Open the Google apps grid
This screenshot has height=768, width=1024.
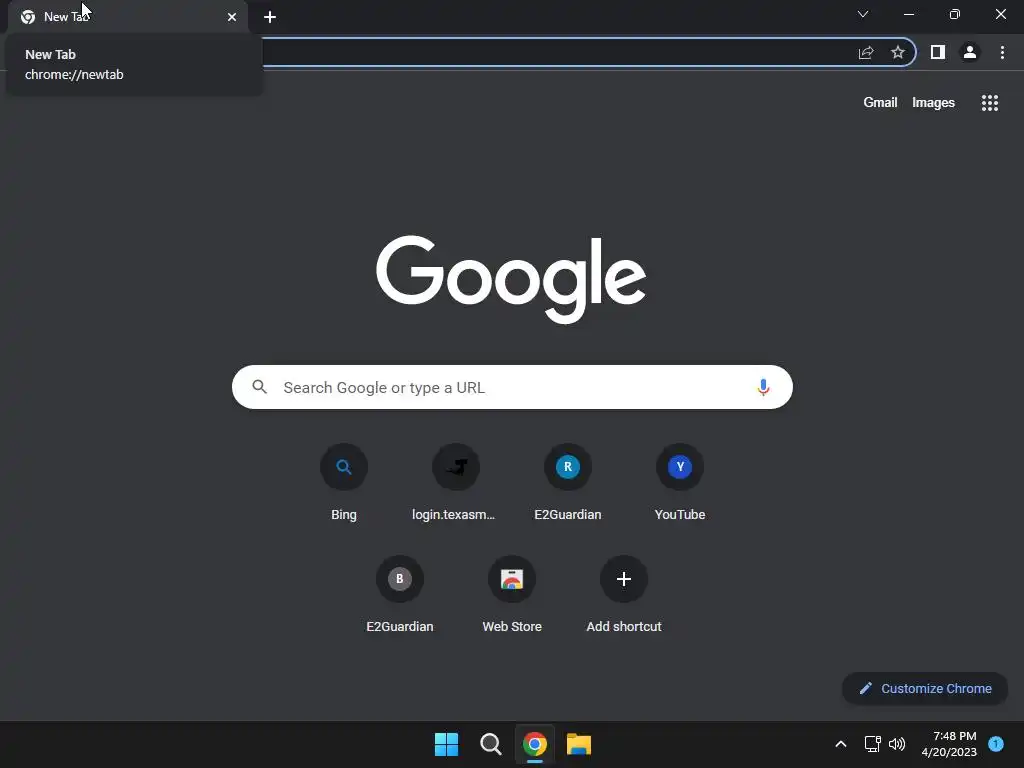pyautogui.click(x=989, y=103)
